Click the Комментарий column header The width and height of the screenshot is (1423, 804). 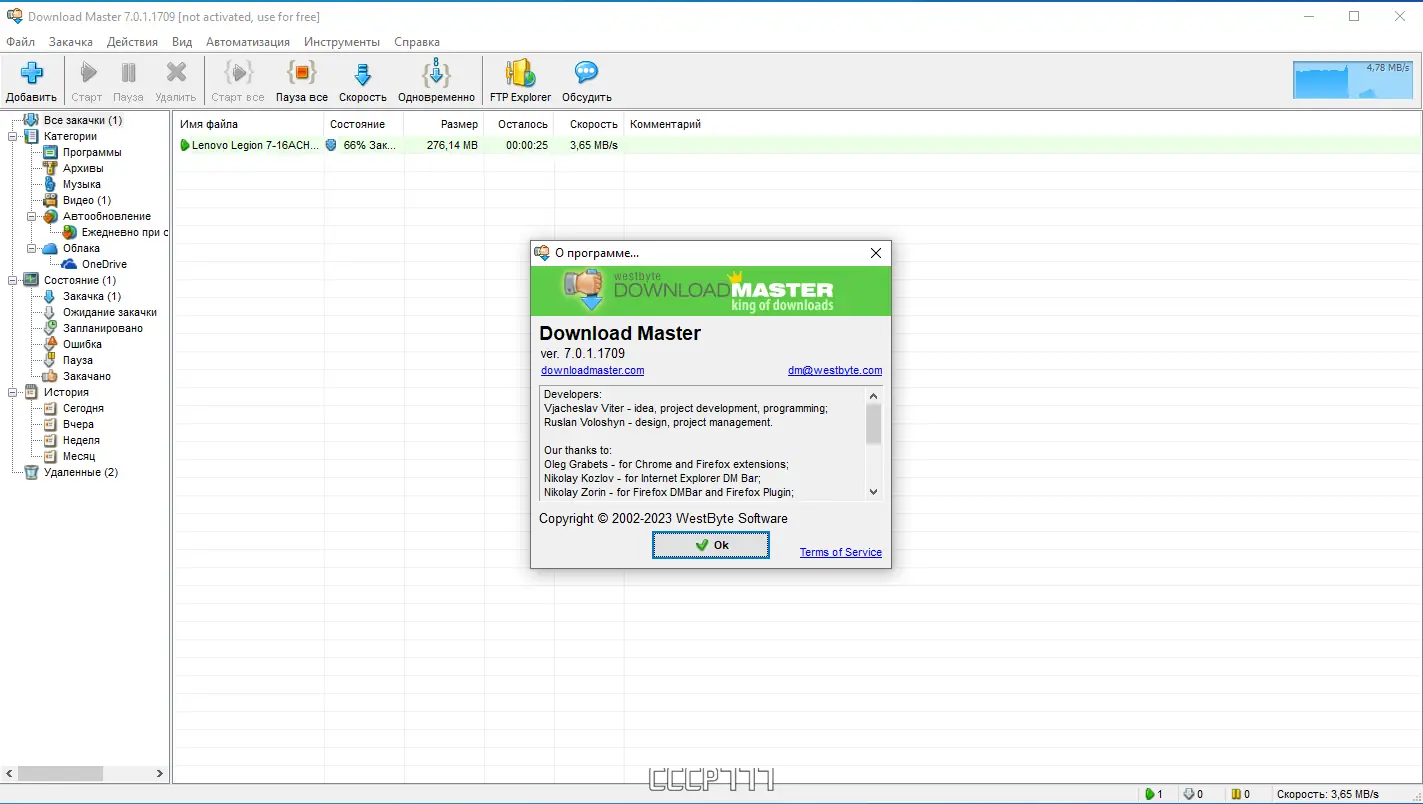(665, 124)
